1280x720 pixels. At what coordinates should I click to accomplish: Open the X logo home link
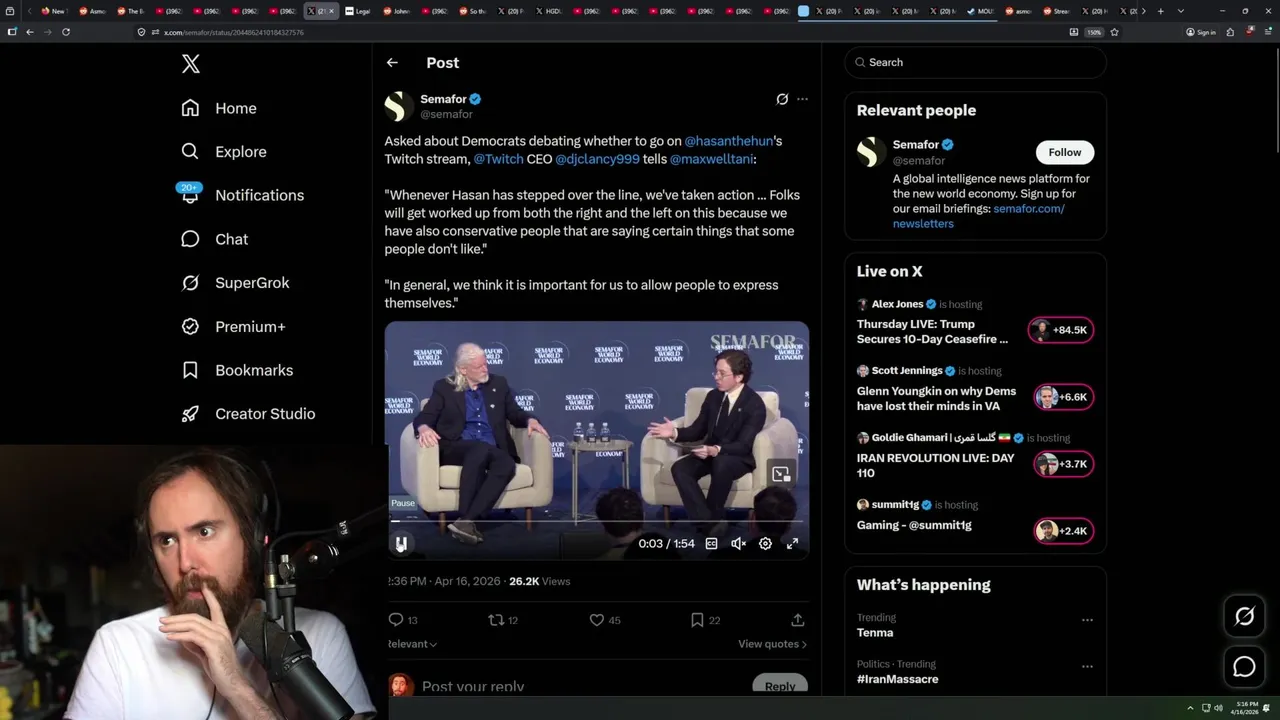191,64
